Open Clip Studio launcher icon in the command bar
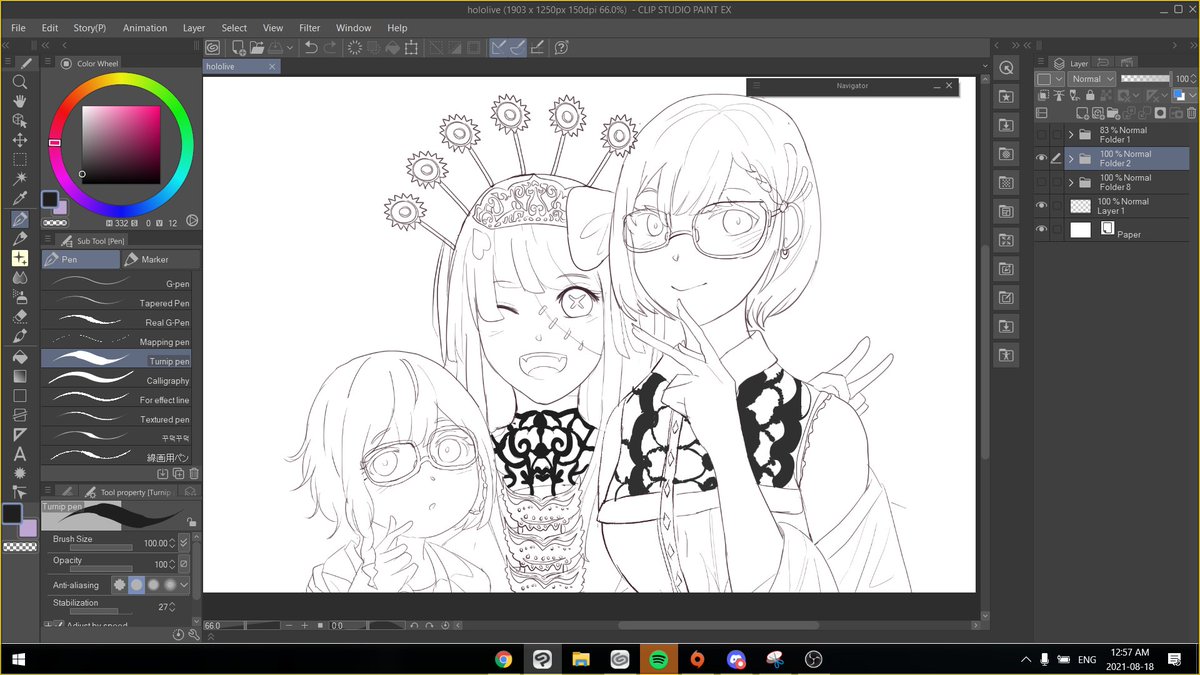The image size is (1200, 675). 212,47
